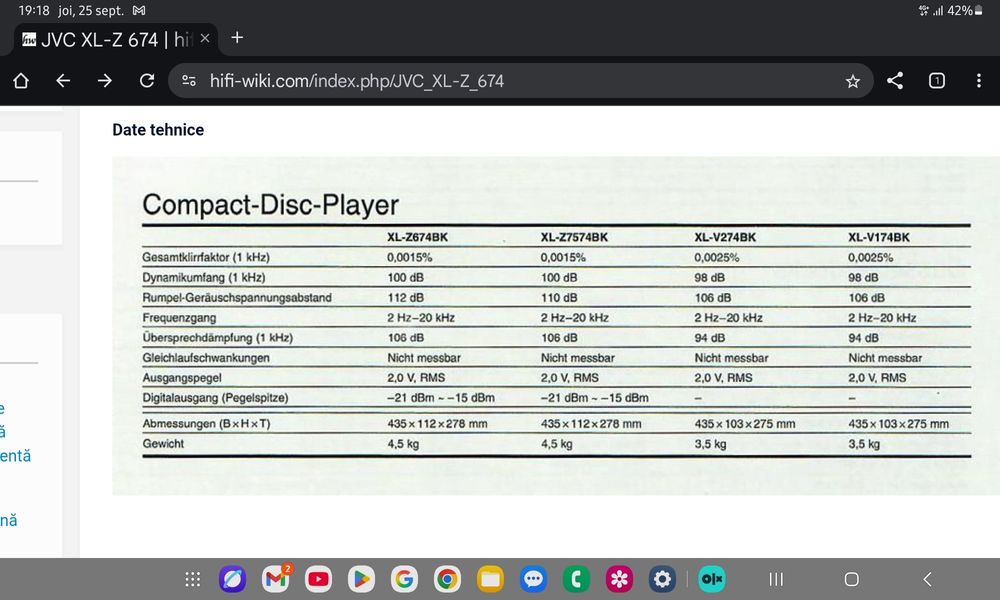This screenshot has width=1000, height=600.
Task: Click "Digitalausgang (Pegelspitze)" row label
Action: click(215, 398)
